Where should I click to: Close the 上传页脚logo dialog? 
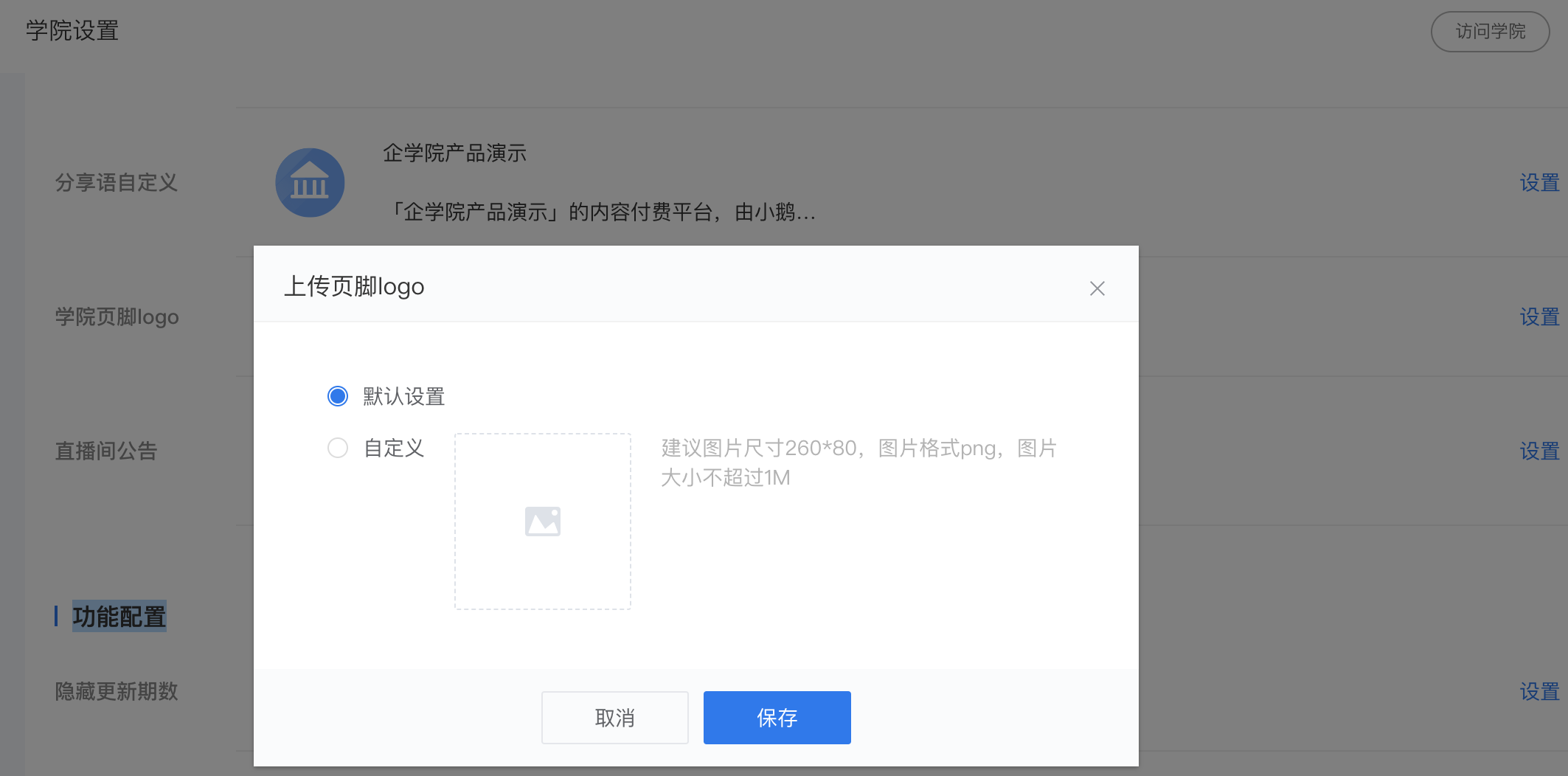(1097, 288)
